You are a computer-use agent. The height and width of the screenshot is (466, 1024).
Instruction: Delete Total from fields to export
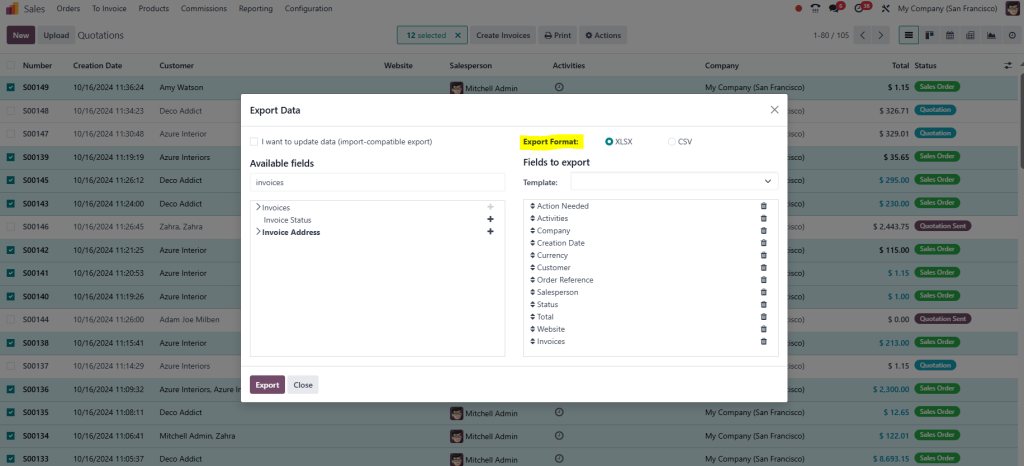coord(763,317)
